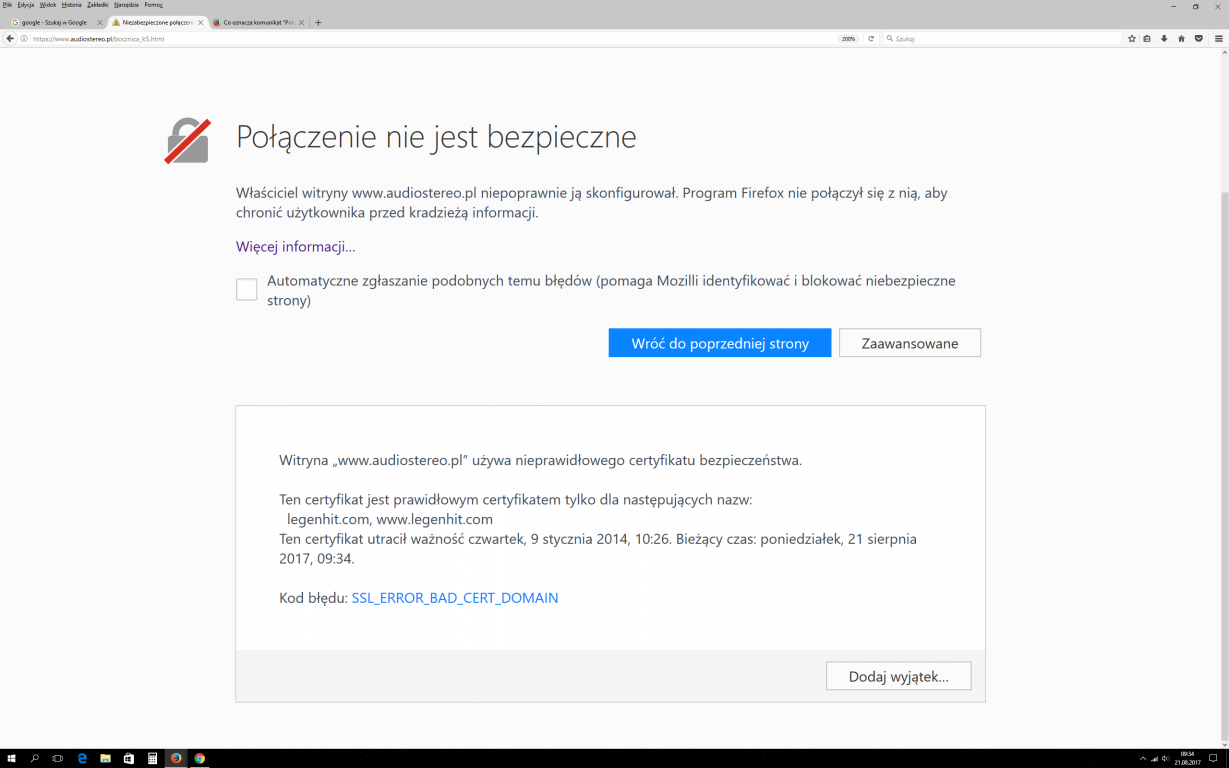The width and height of the screenshot is (1229, 768).
Task: Open the Narzędzia menu
Action: point(126,5)
